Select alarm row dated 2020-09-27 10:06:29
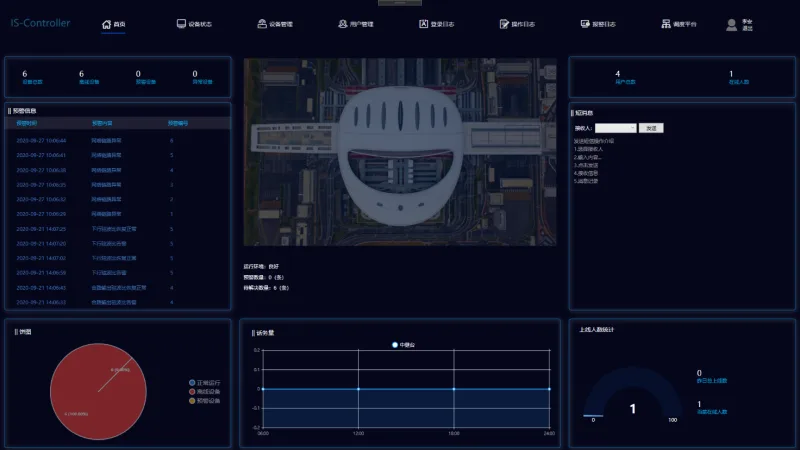Screen dimensions: 800x450 click(118, 214)
